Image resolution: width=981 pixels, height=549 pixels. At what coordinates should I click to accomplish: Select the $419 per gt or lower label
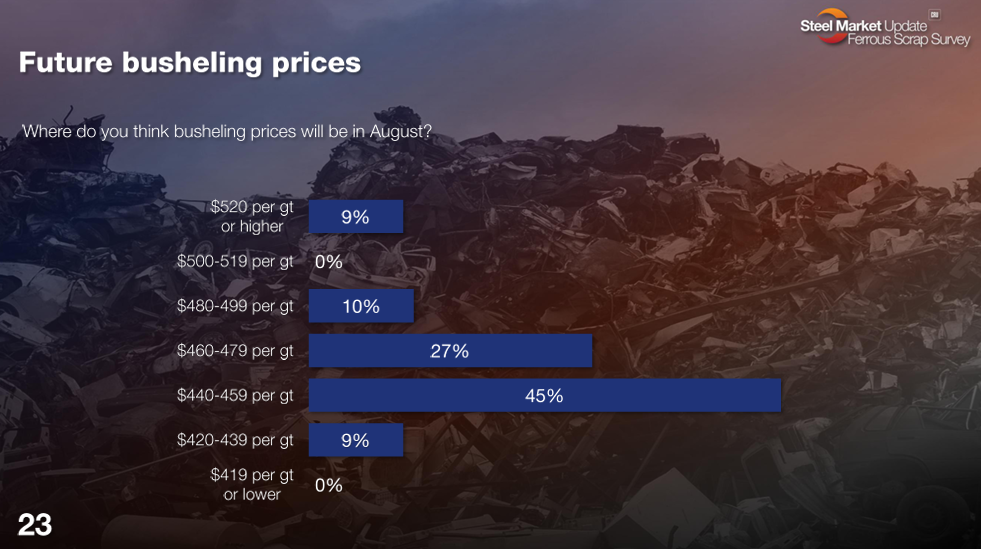252,485
